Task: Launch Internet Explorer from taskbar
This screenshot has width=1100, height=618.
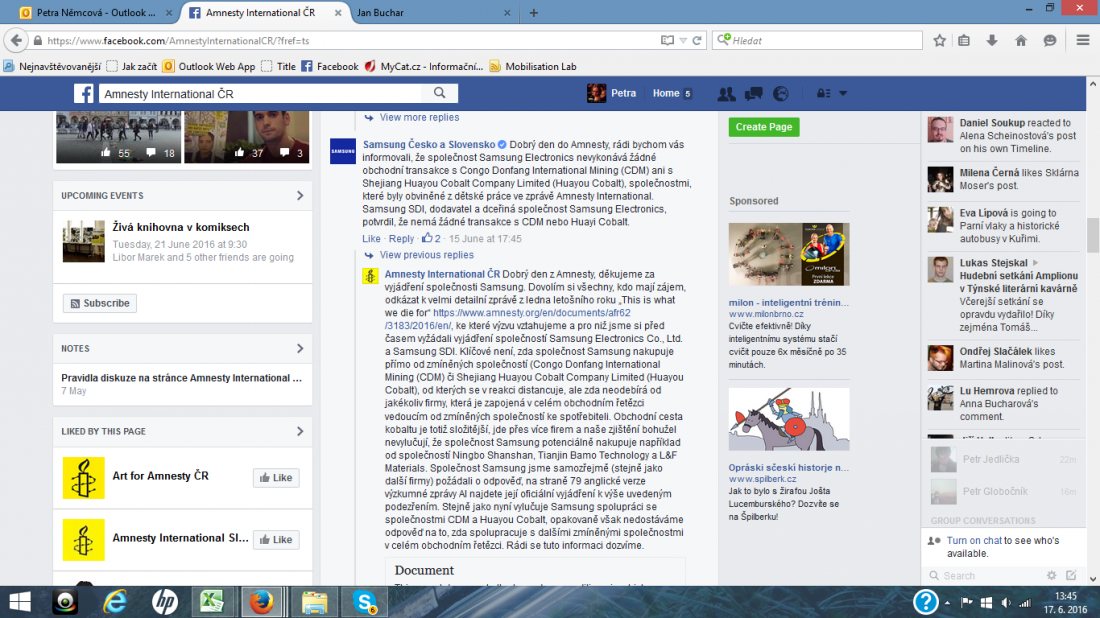Action: click(x=115, y=603)
